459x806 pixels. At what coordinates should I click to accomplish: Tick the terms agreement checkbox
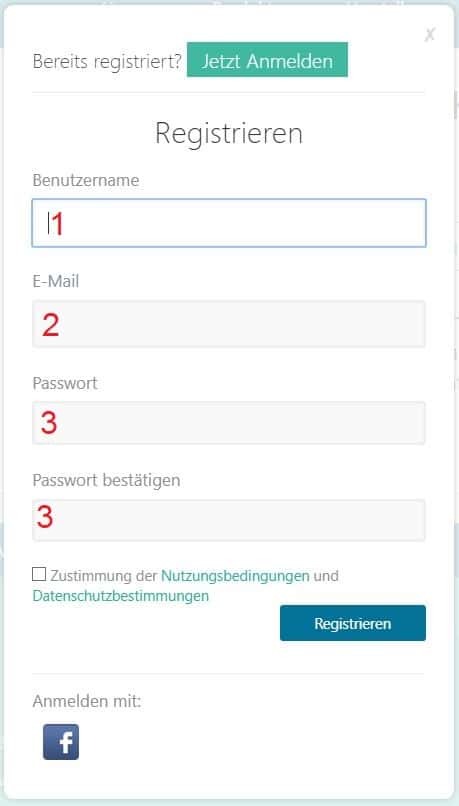[39, 574]
